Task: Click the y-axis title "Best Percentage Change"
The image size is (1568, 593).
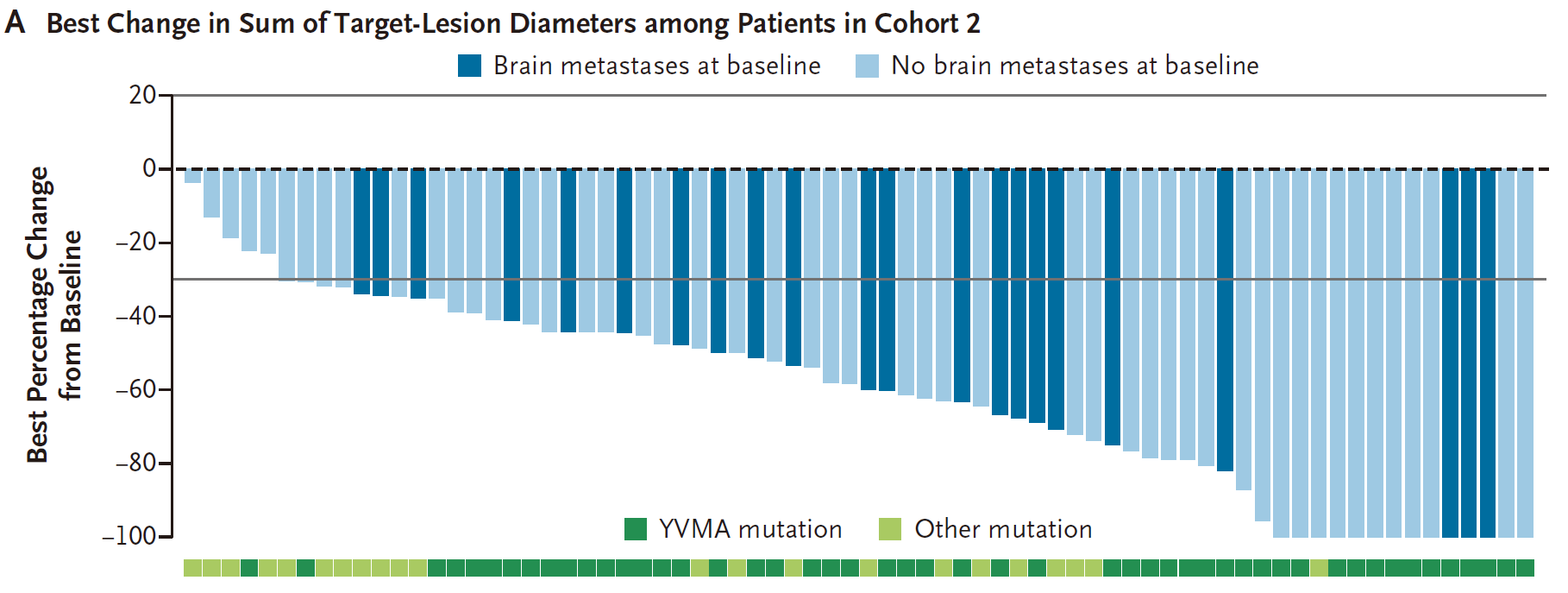Action: 39,315
